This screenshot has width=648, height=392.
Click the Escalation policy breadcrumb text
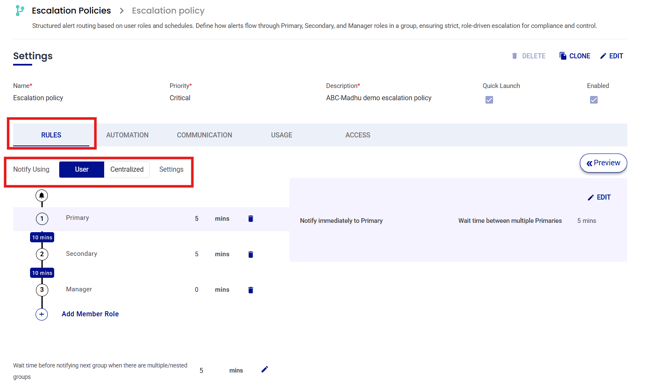(168, 10)
